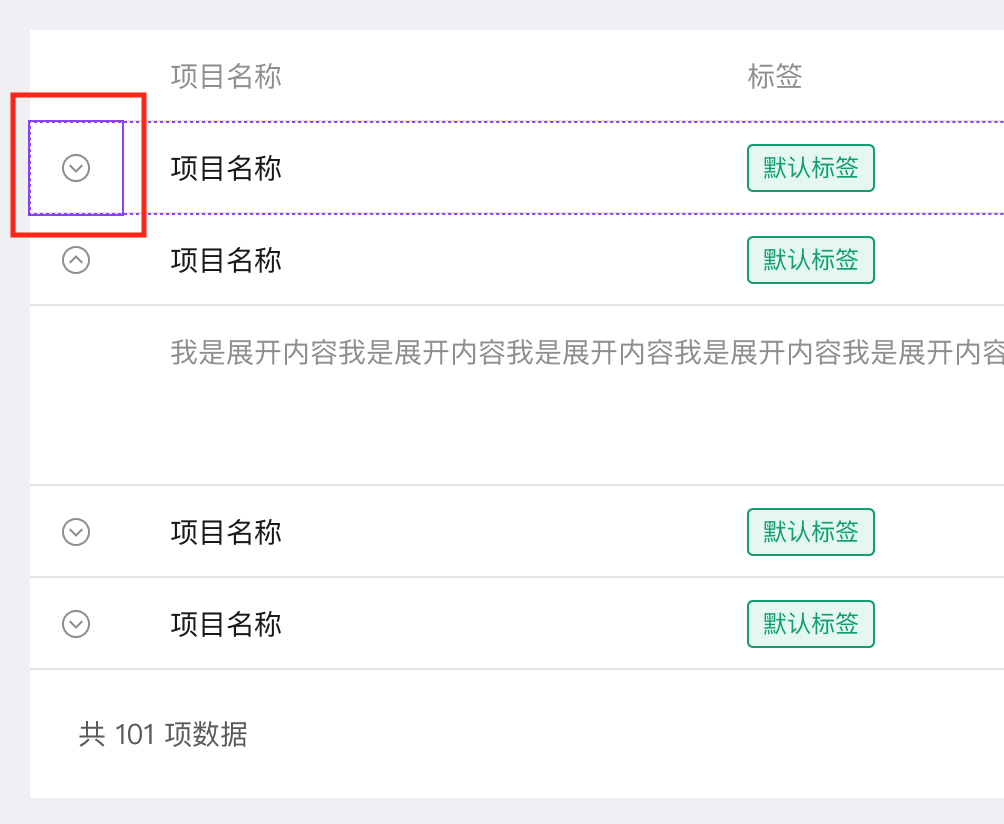Click the 标签 column header
Screen dimensions: 1004x824
[773, 76]
